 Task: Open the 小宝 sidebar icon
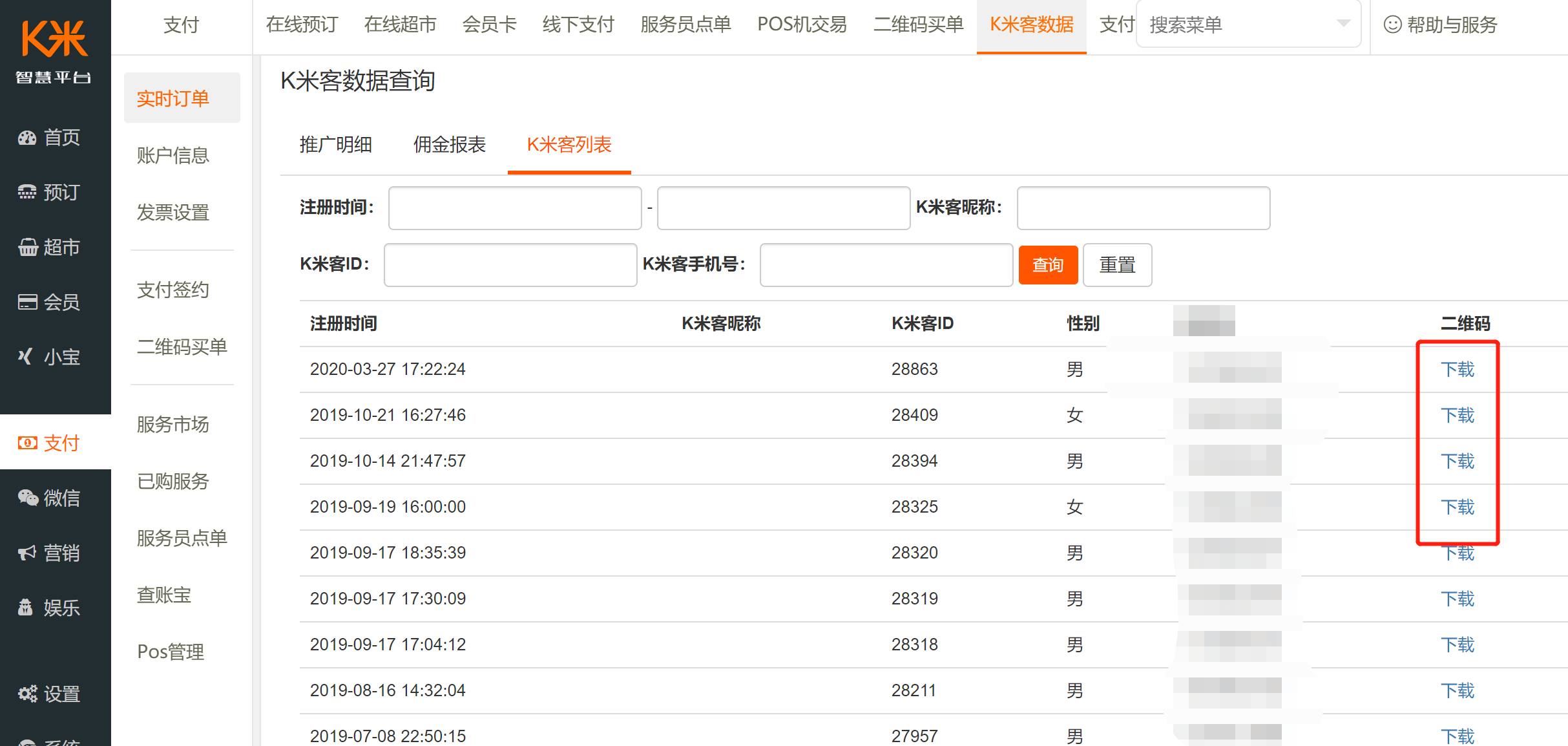pos(25,357)
